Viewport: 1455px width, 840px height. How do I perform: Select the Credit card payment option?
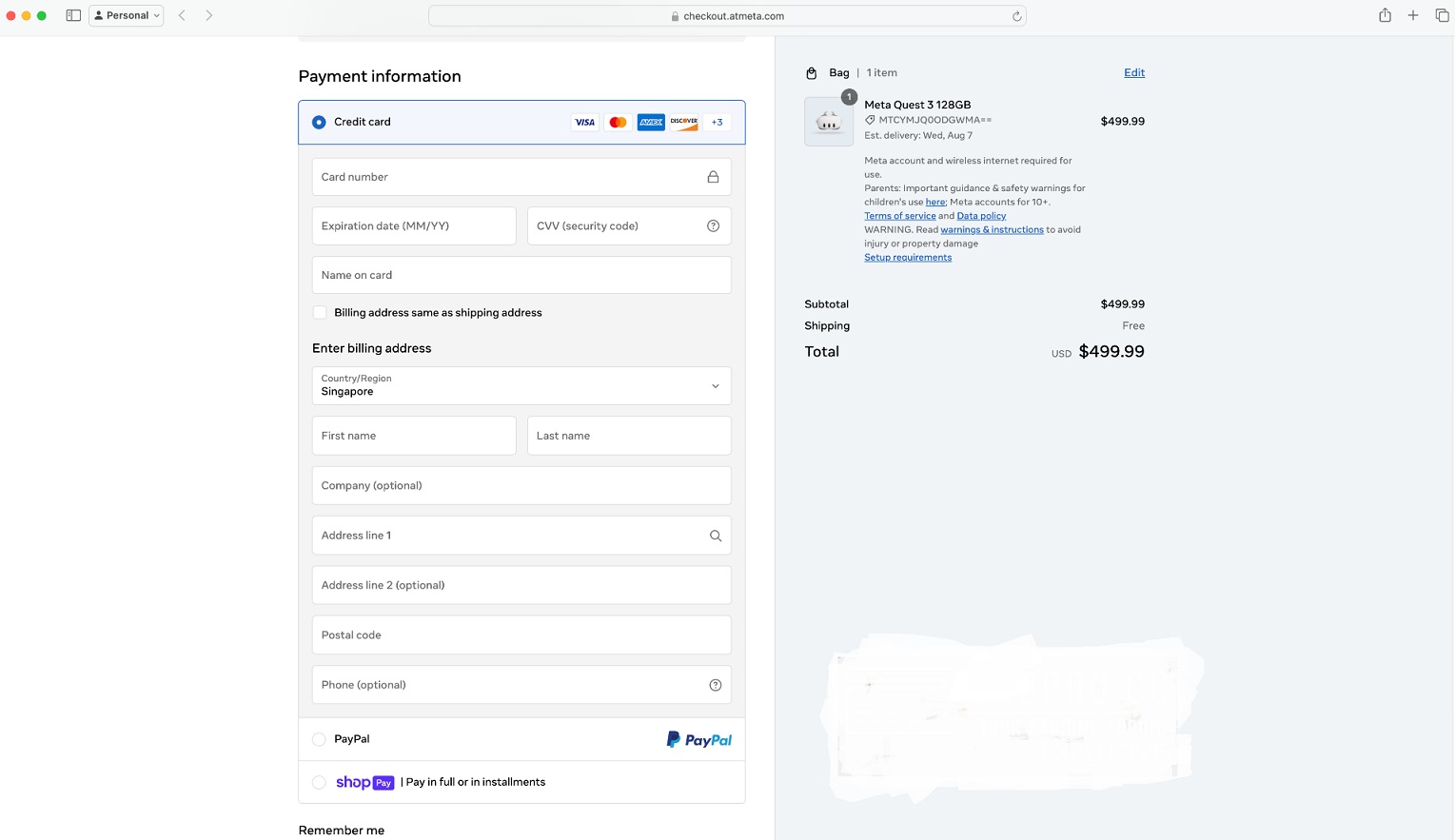point(319,123)
